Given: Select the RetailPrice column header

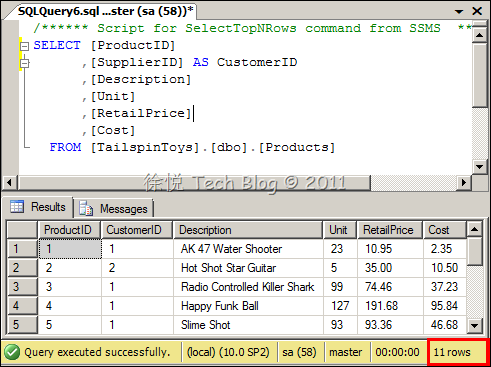Looking at the screenshot, I should pyautogui.click(x=390, y=230).
